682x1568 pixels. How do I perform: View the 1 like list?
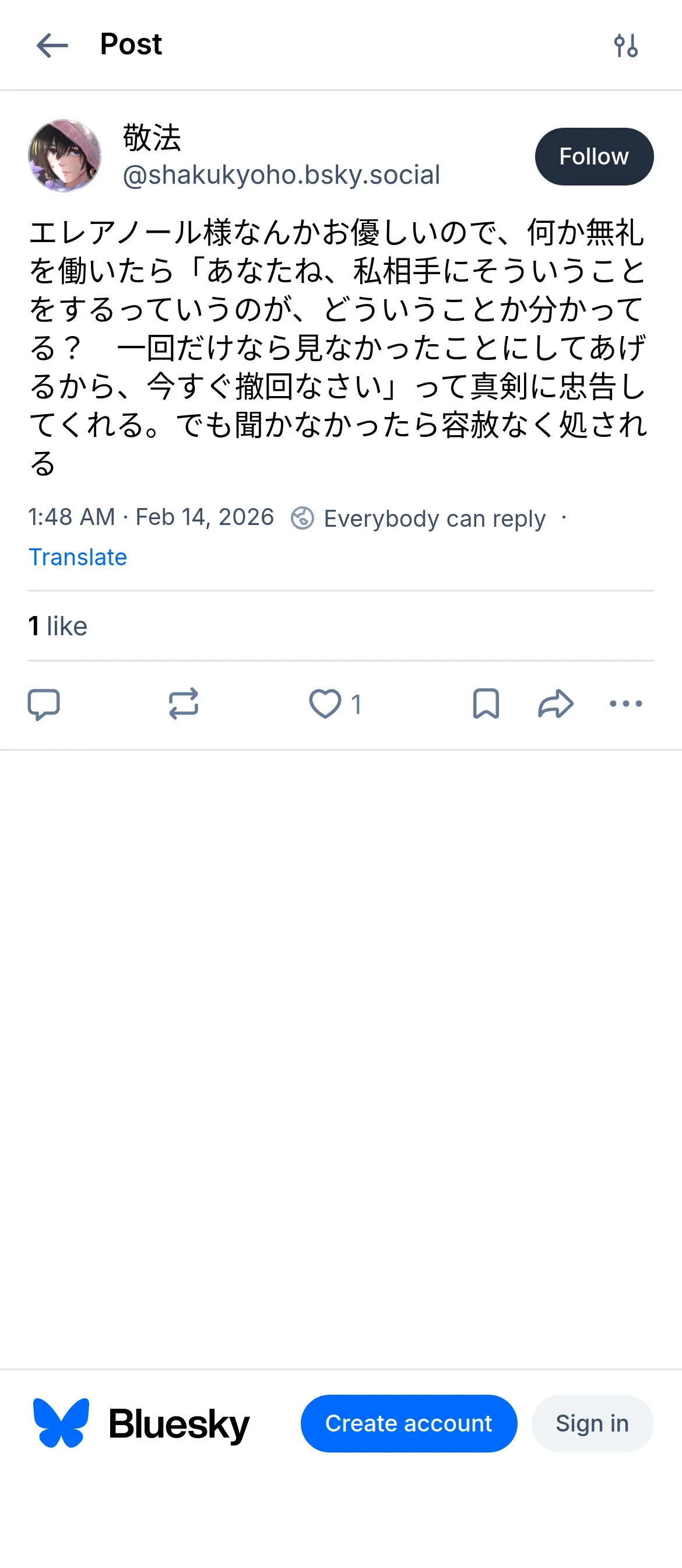(x=58, y=626)
